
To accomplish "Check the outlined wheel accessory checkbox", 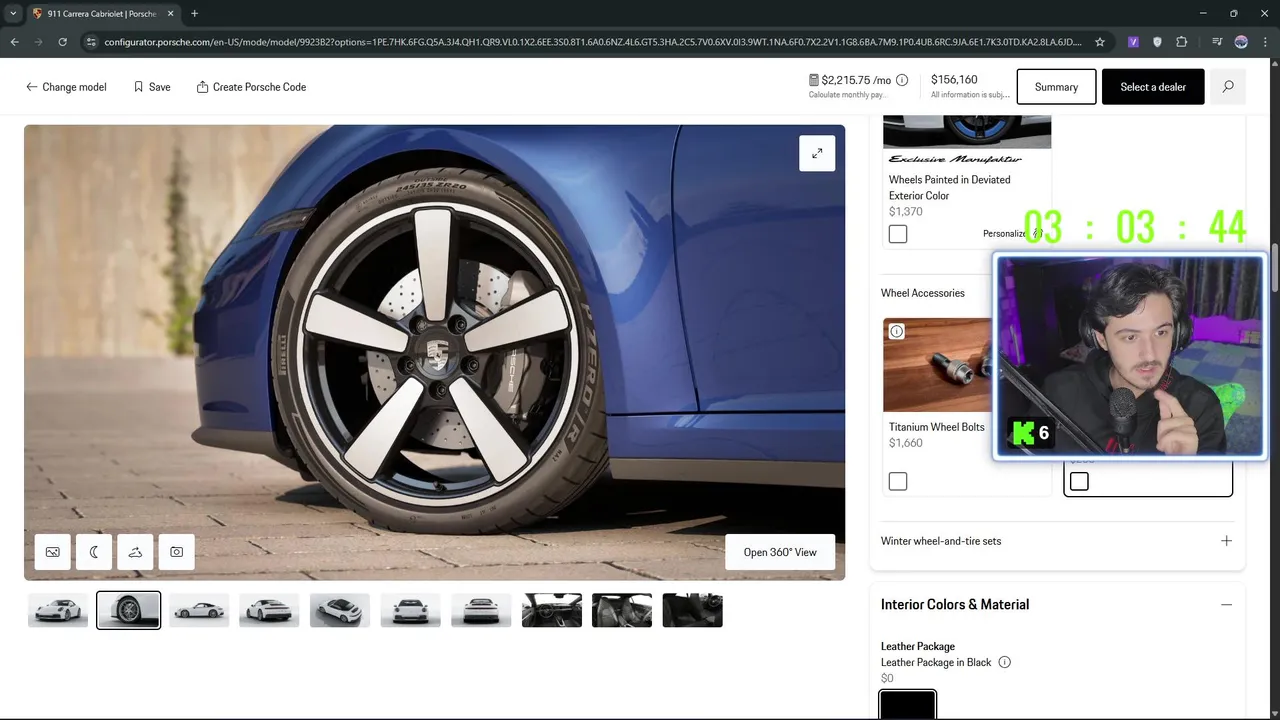I will coord(1079,482).
